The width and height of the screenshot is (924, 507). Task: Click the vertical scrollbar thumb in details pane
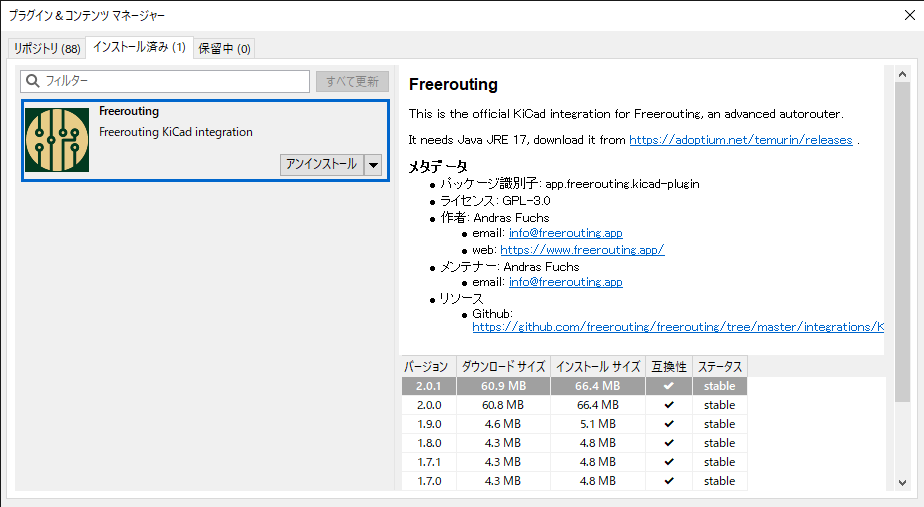click(x=902, y=242)
